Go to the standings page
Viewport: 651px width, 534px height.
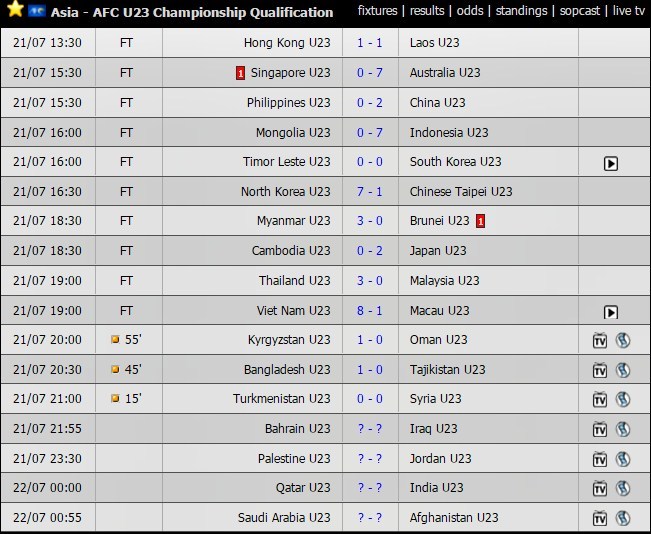pyautogui.click(x=521, y=10)
